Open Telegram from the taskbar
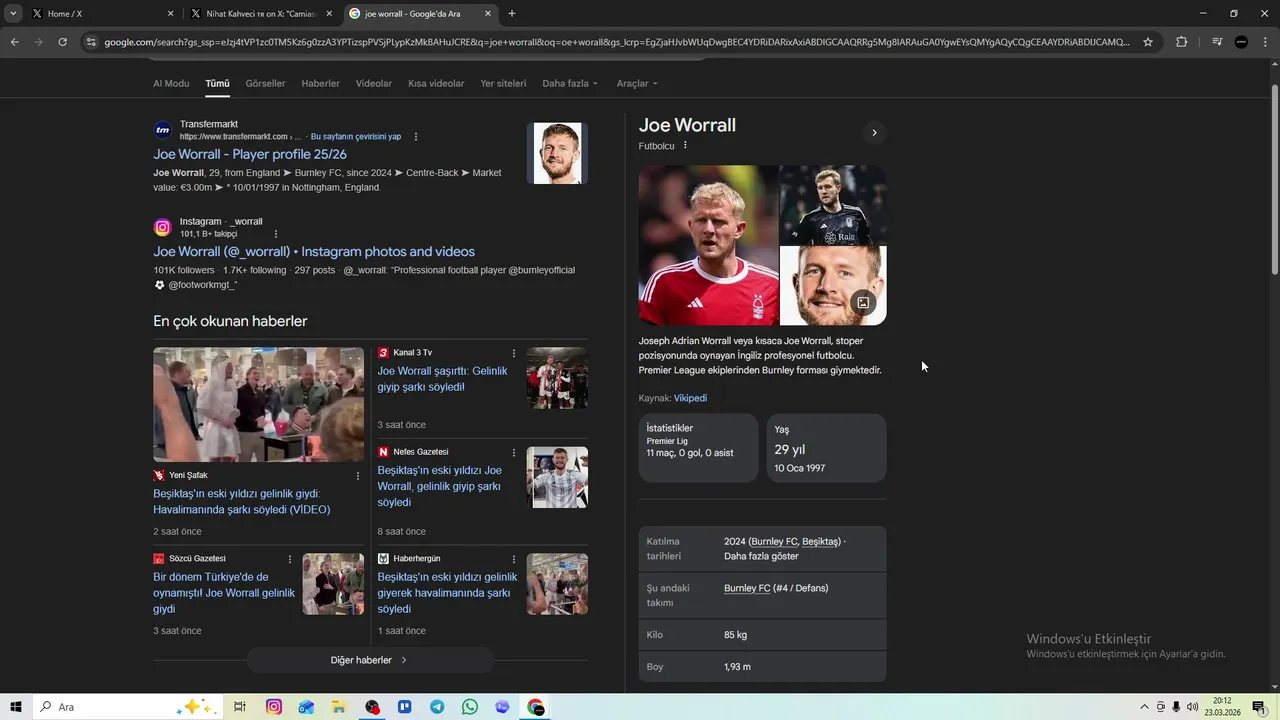 pyautogui.click(x=437, y=707)
